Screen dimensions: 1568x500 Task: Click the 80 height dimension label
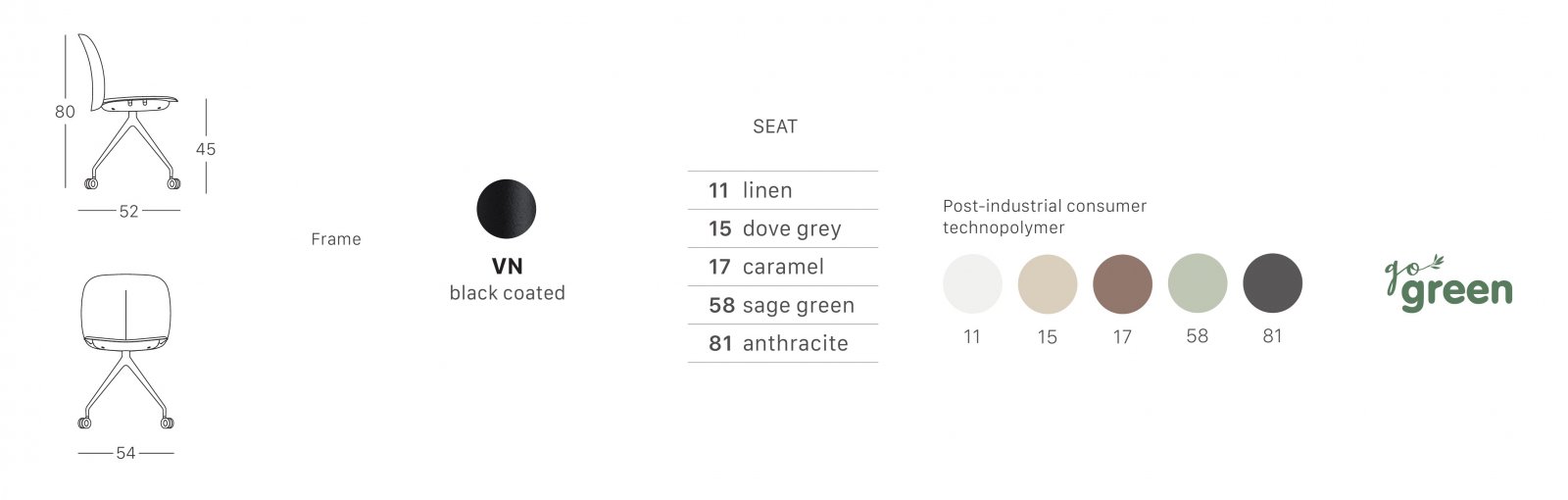pos(65,112)
